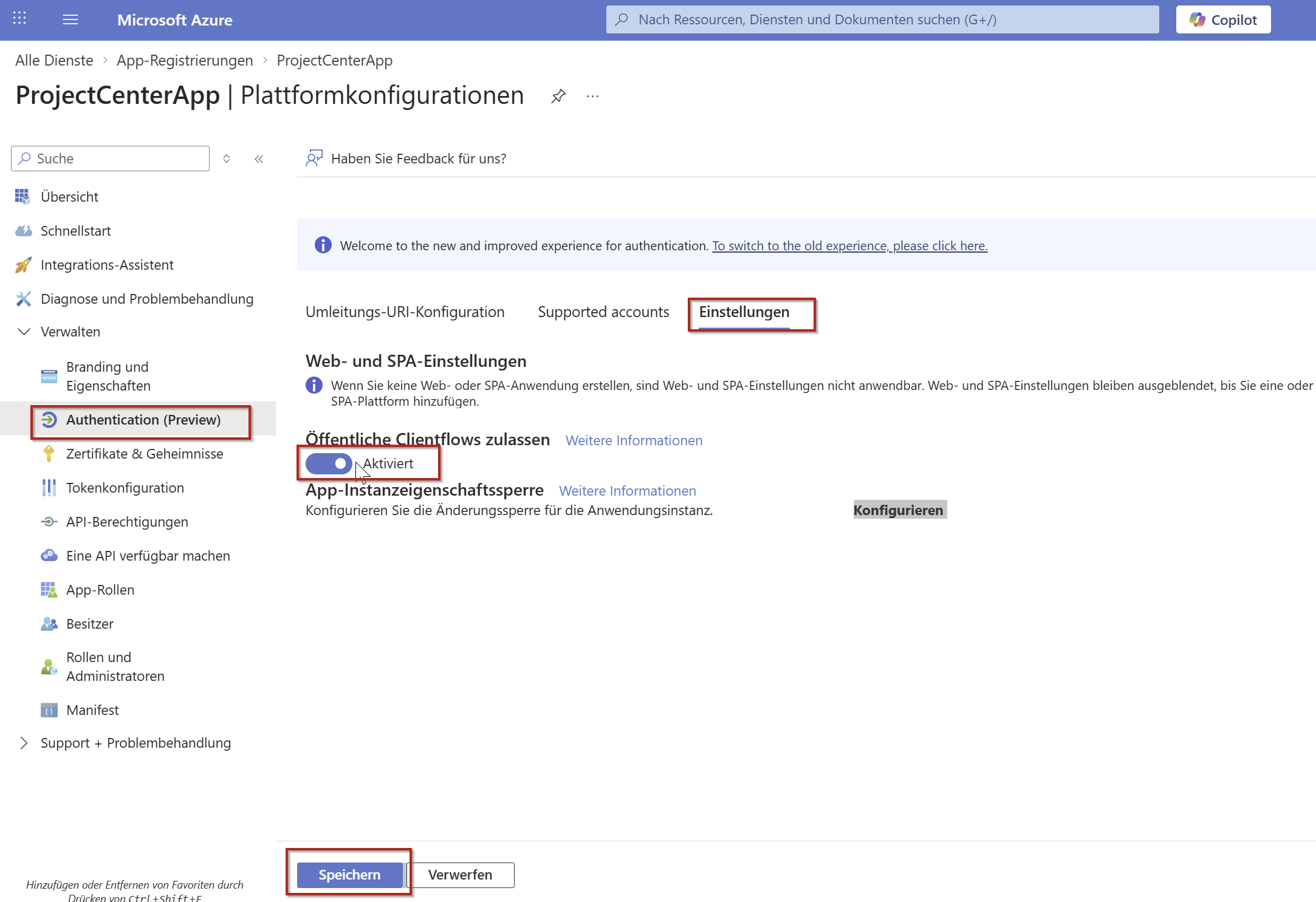Click the search magnifier in top bar
This screenshot has height=902, width=1316.
(622, 19)
